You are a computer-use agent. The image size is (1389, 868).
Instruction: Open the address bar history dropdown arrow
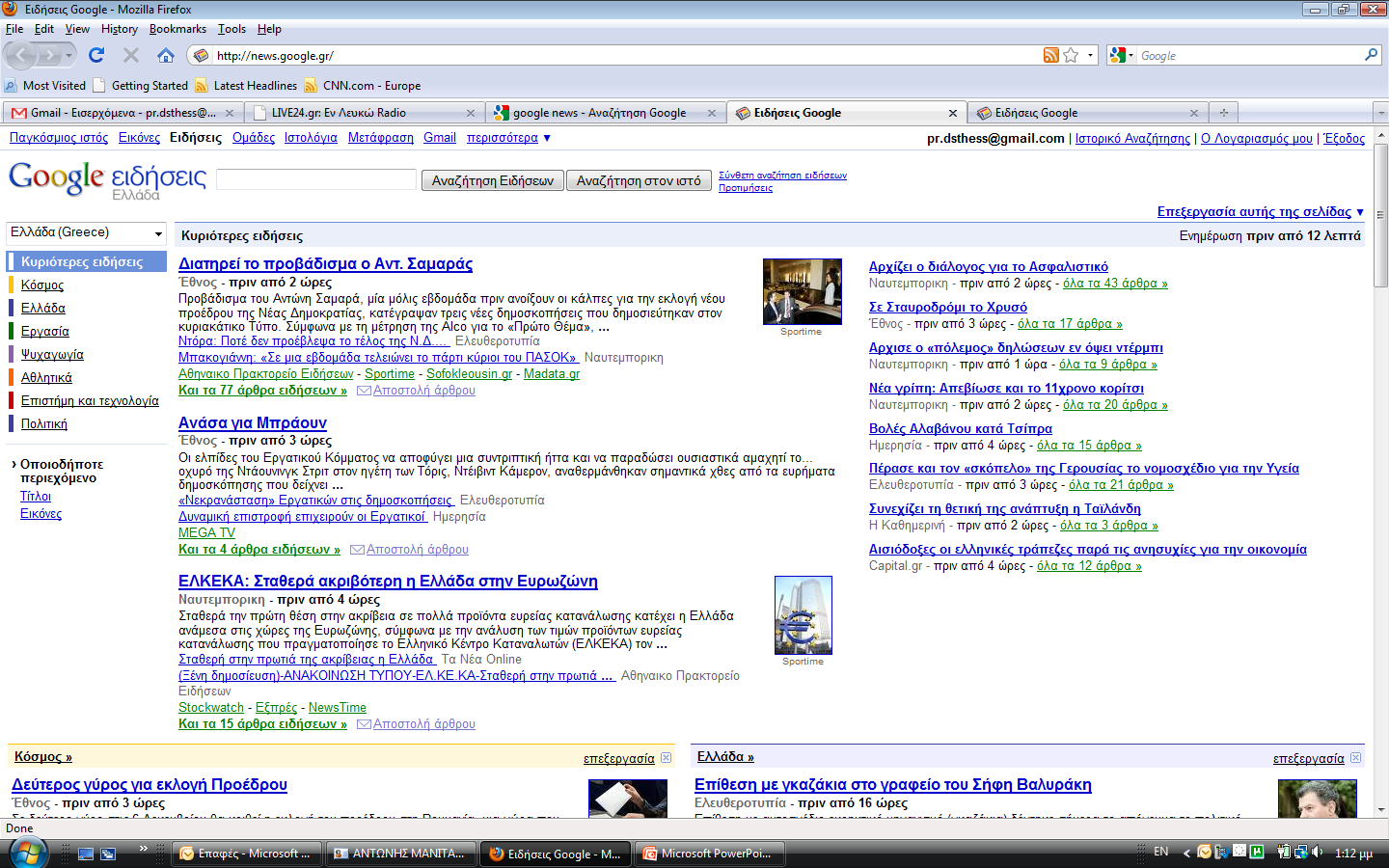[1091, 56]
